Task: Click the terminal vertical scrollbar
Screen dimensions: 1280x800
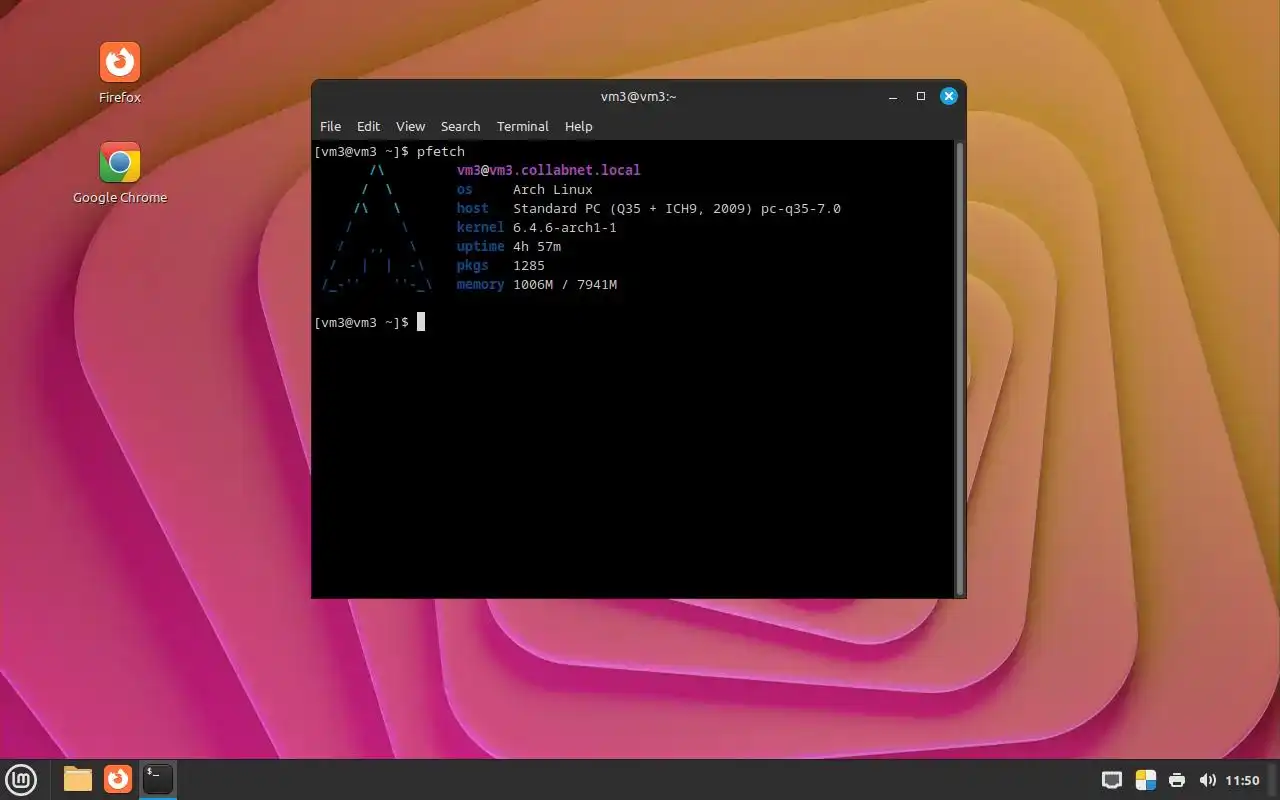Action: click(960, 368)
